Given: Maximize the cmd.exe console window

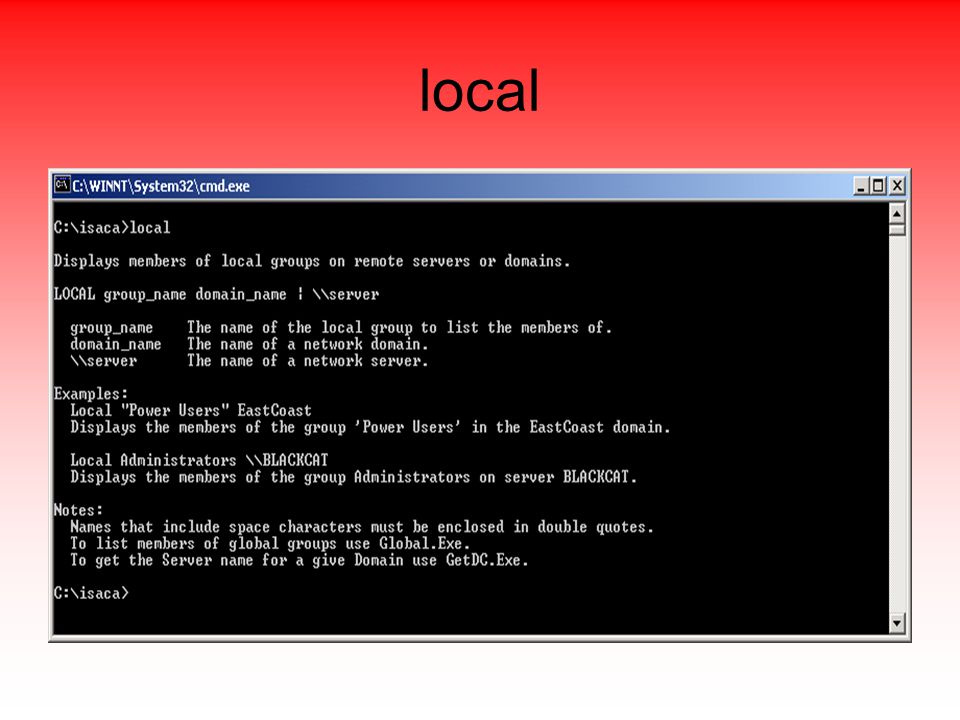Looking at the screenshot, I should [878, 186].
